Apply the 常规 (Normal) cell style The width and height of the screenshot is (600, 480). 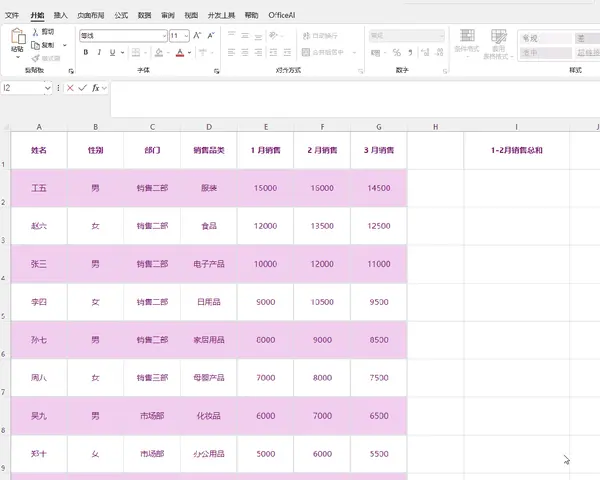[545, 38]
